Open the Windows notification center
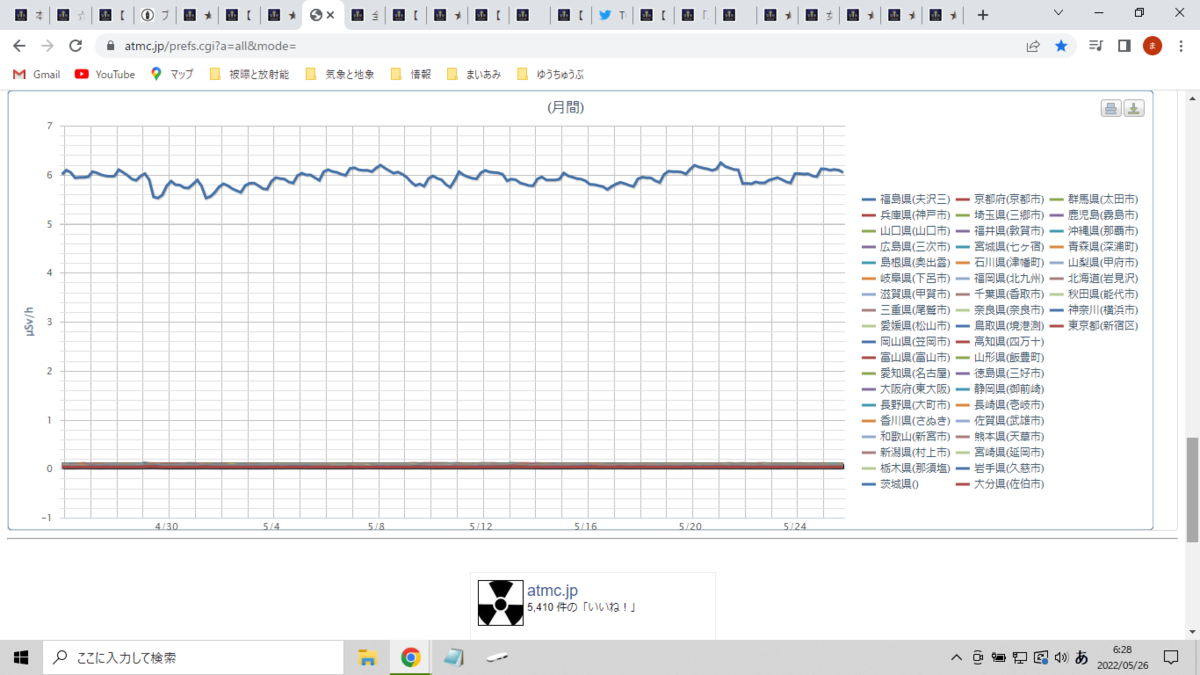Viewport: 1200px width, 675px height. point(1171,658)
